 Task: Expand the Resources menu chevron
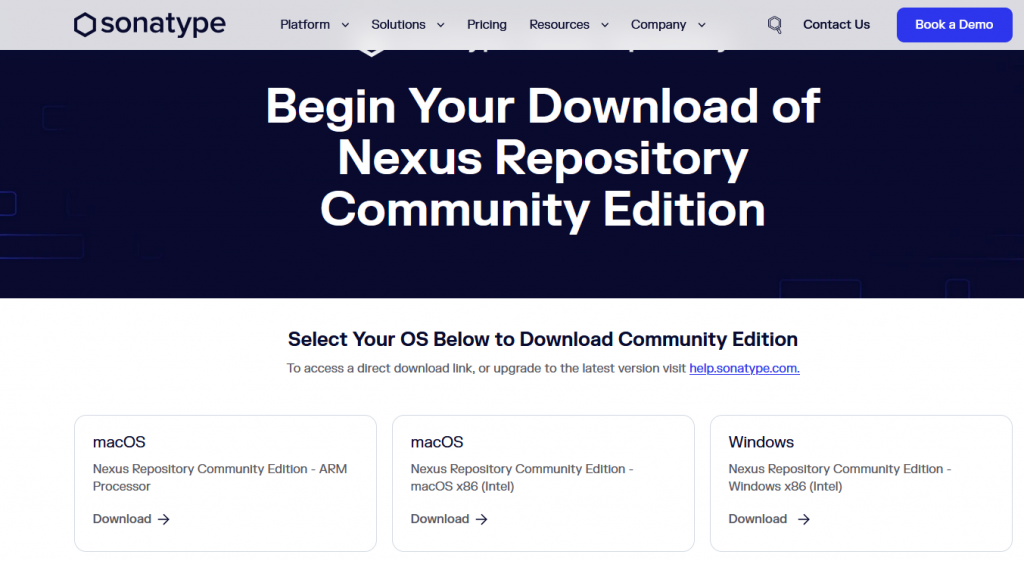coord(605,25)
